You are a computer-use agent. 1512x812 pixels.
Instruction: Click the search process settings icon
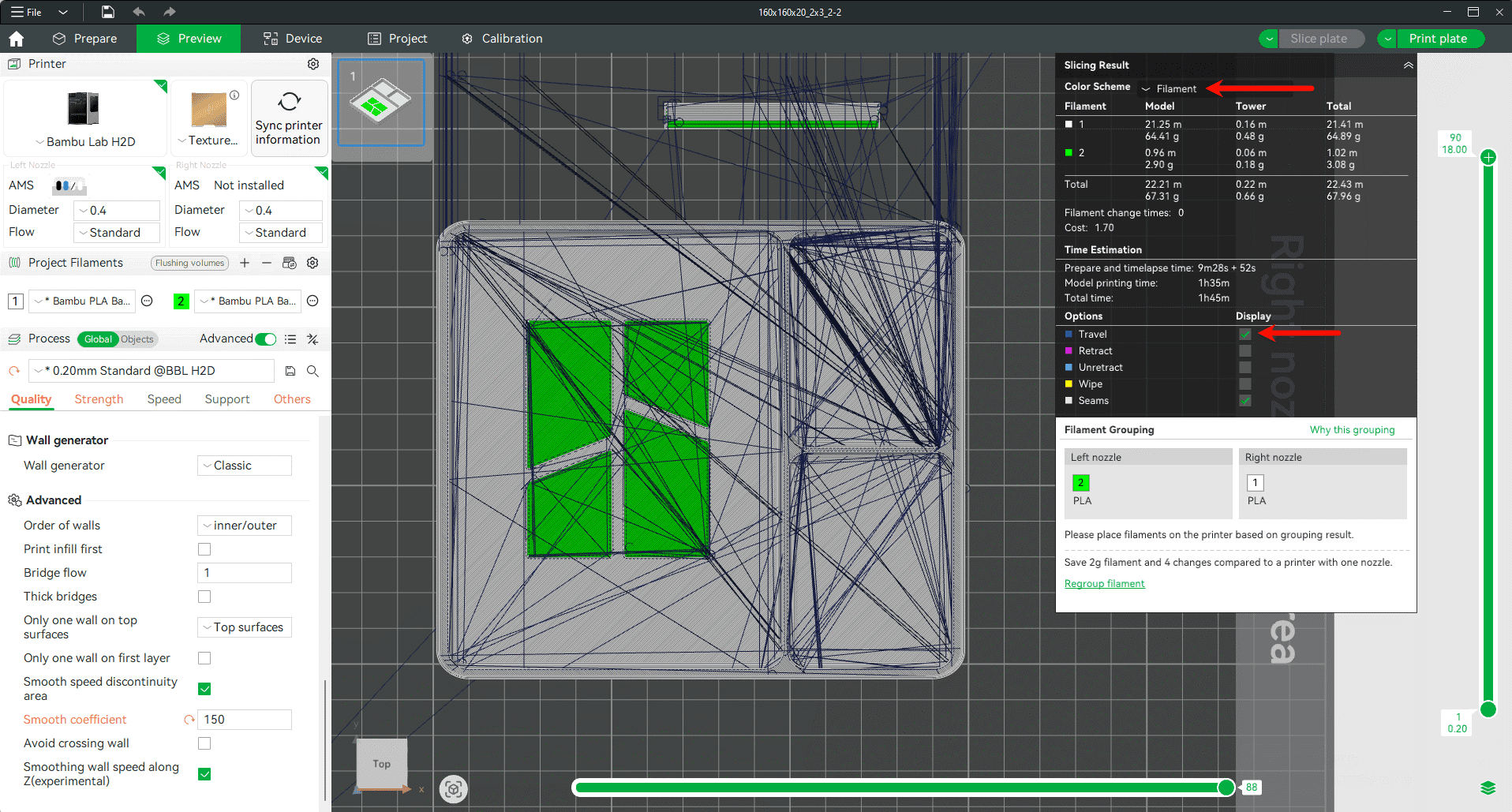pyautogui.click(x=313, y=371)
